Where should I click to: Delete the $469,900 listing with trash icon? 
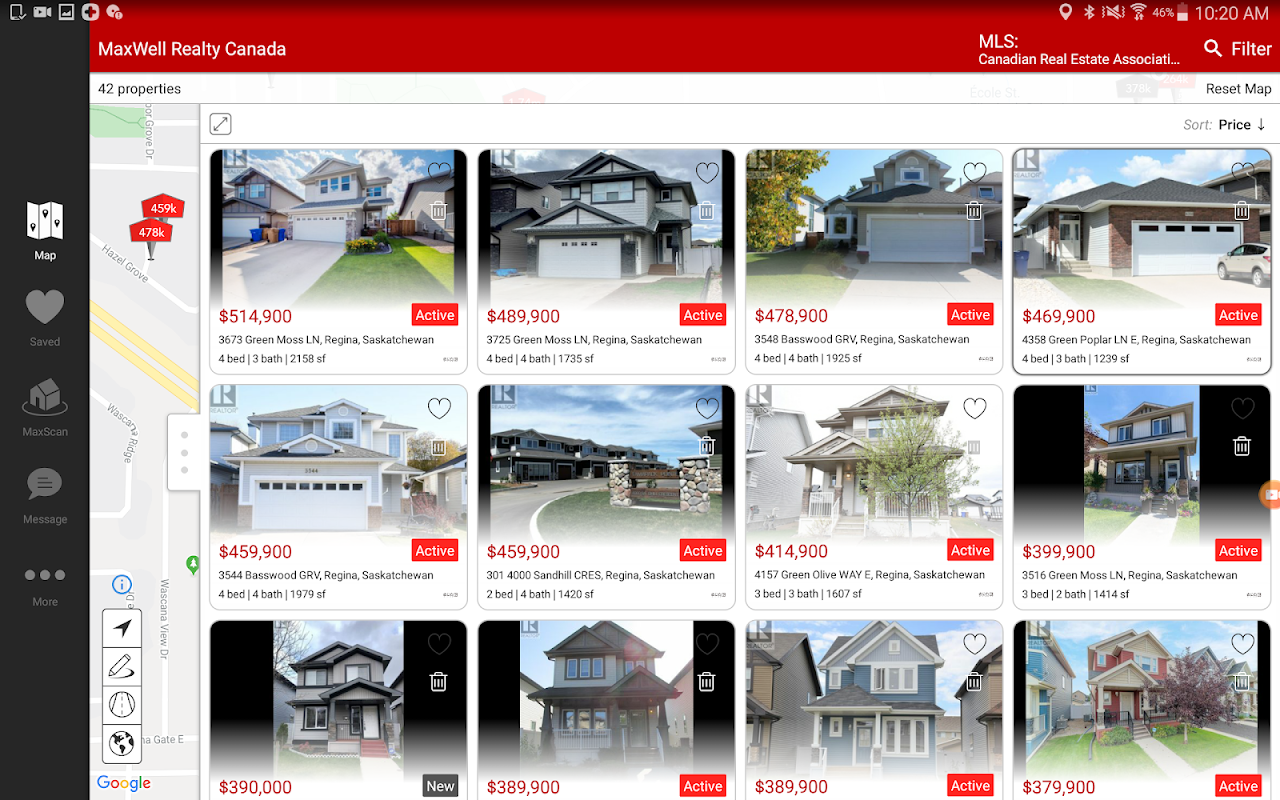[x=1242, y=211]
